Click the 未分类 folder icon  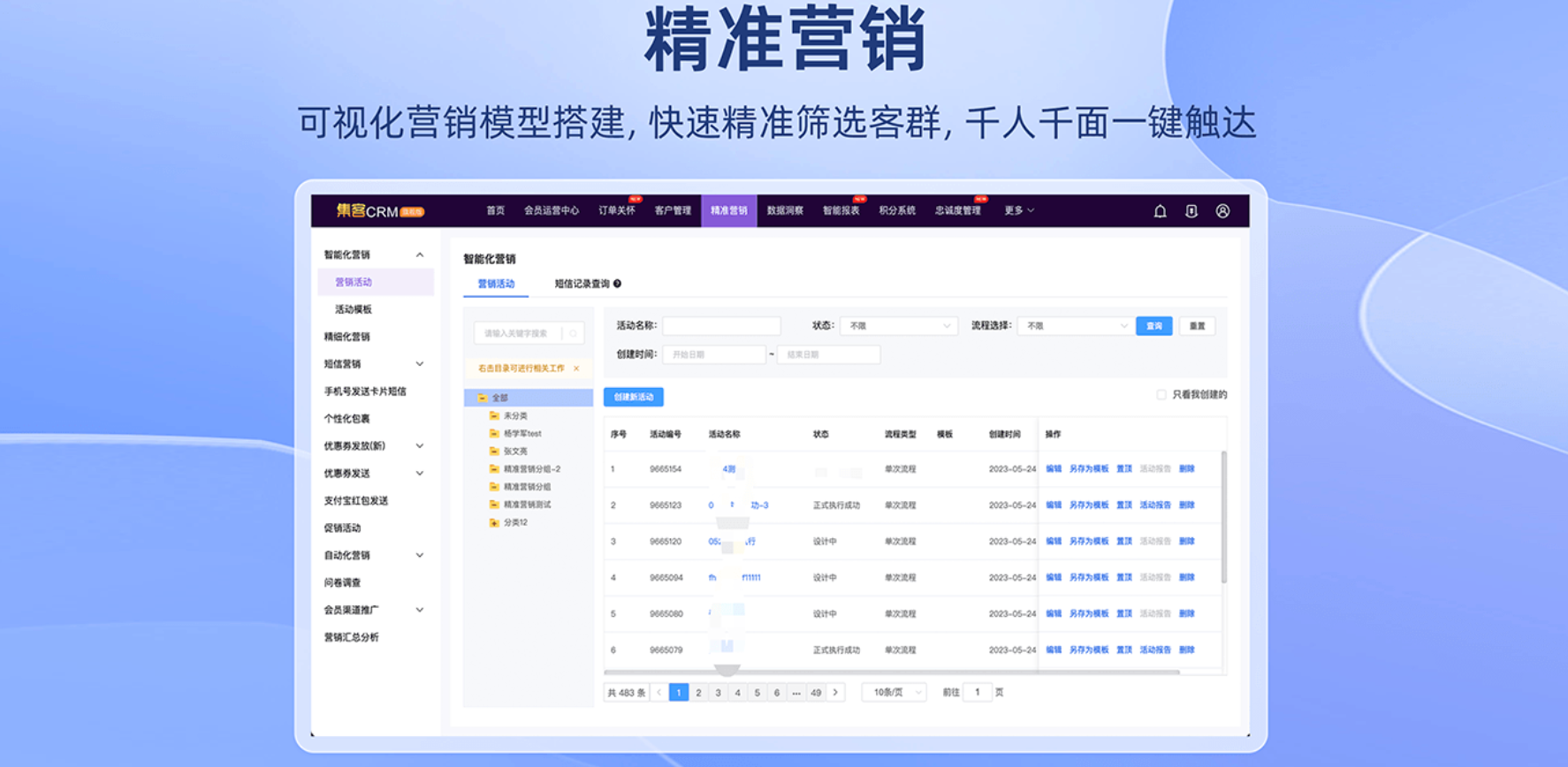coord(494,415)
